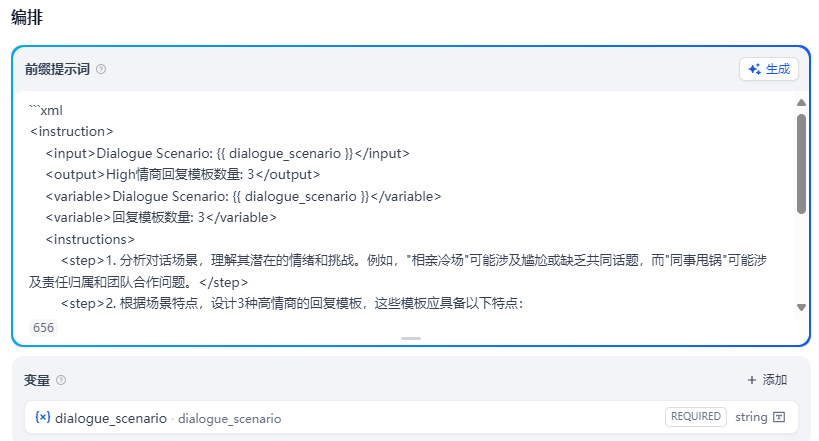Viewport: 819px width, 441px height.
Task: Click the <instruction> line in prompt
Action: point(72,131)
